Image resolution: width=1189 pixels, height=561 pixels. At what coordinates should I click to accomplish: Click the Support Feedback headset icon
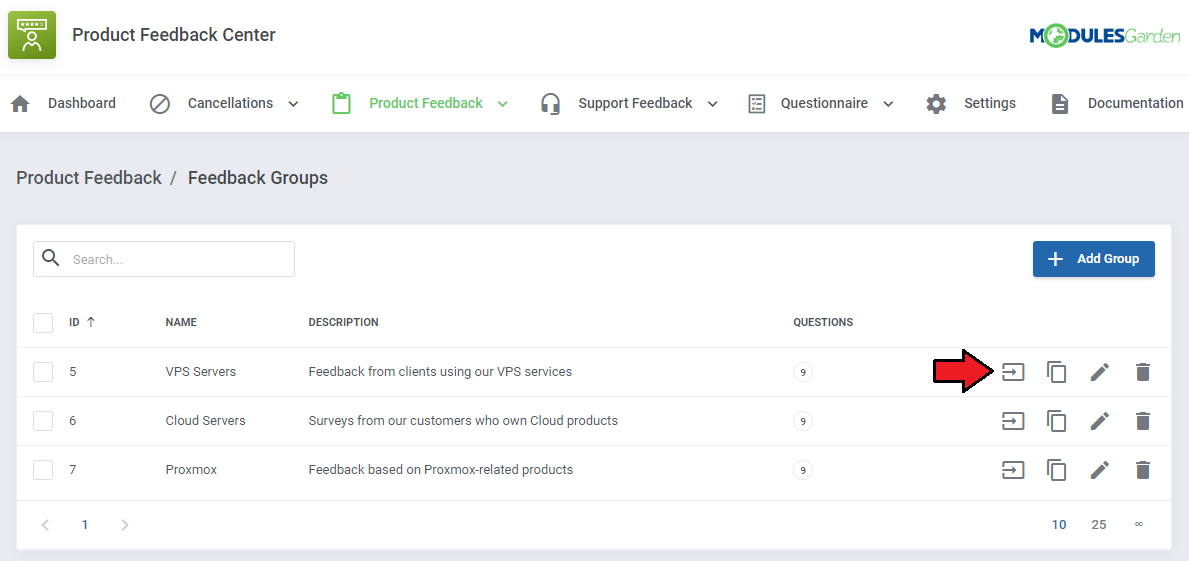tap(551, 104)
